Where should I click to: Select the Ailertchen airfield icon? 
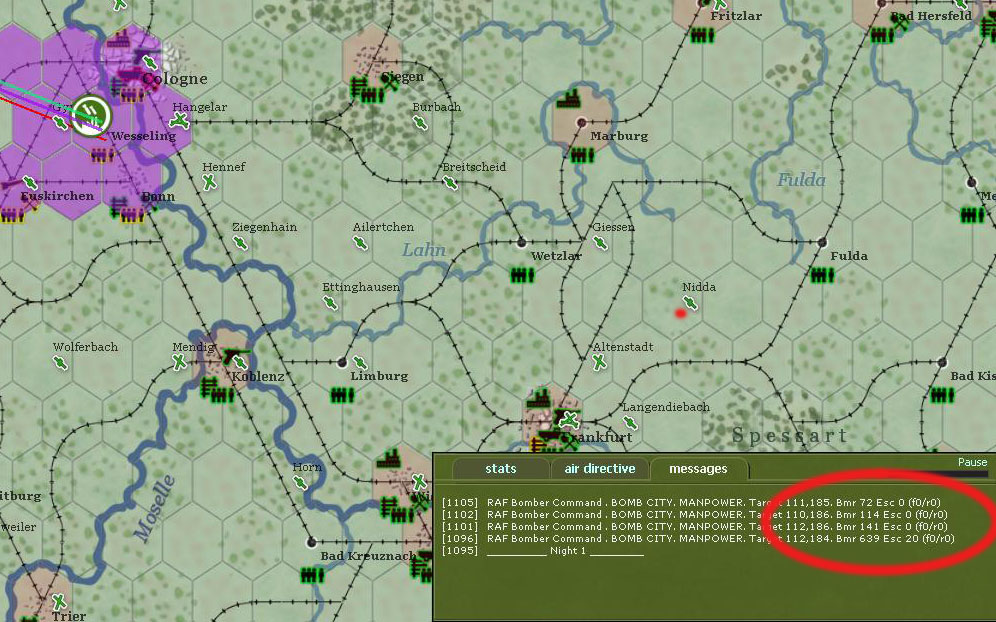tap(360, 242)
